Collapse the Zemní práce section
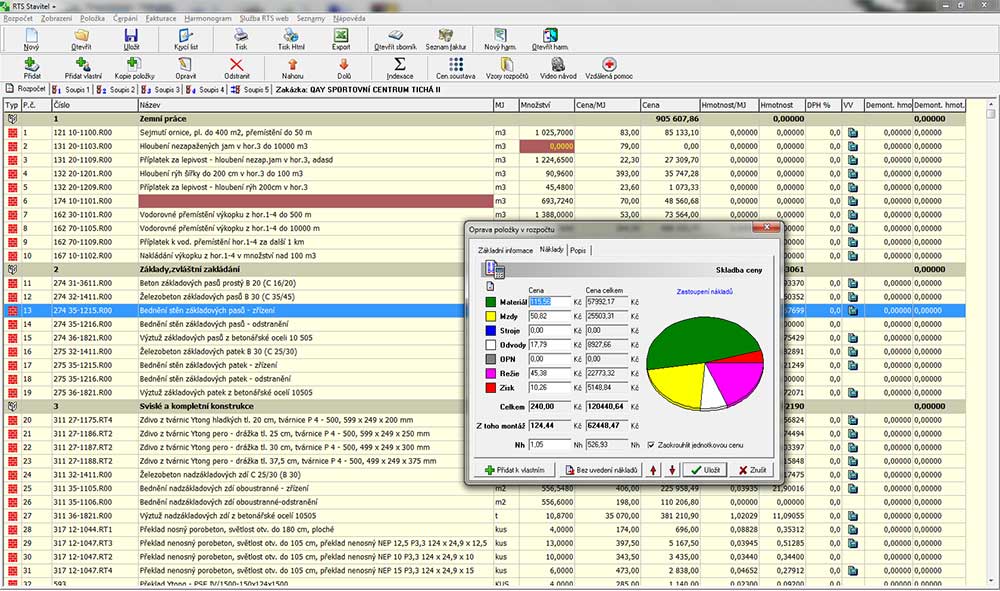The image size is (1000, 591). pyautogui.click(x=12, y=119)
